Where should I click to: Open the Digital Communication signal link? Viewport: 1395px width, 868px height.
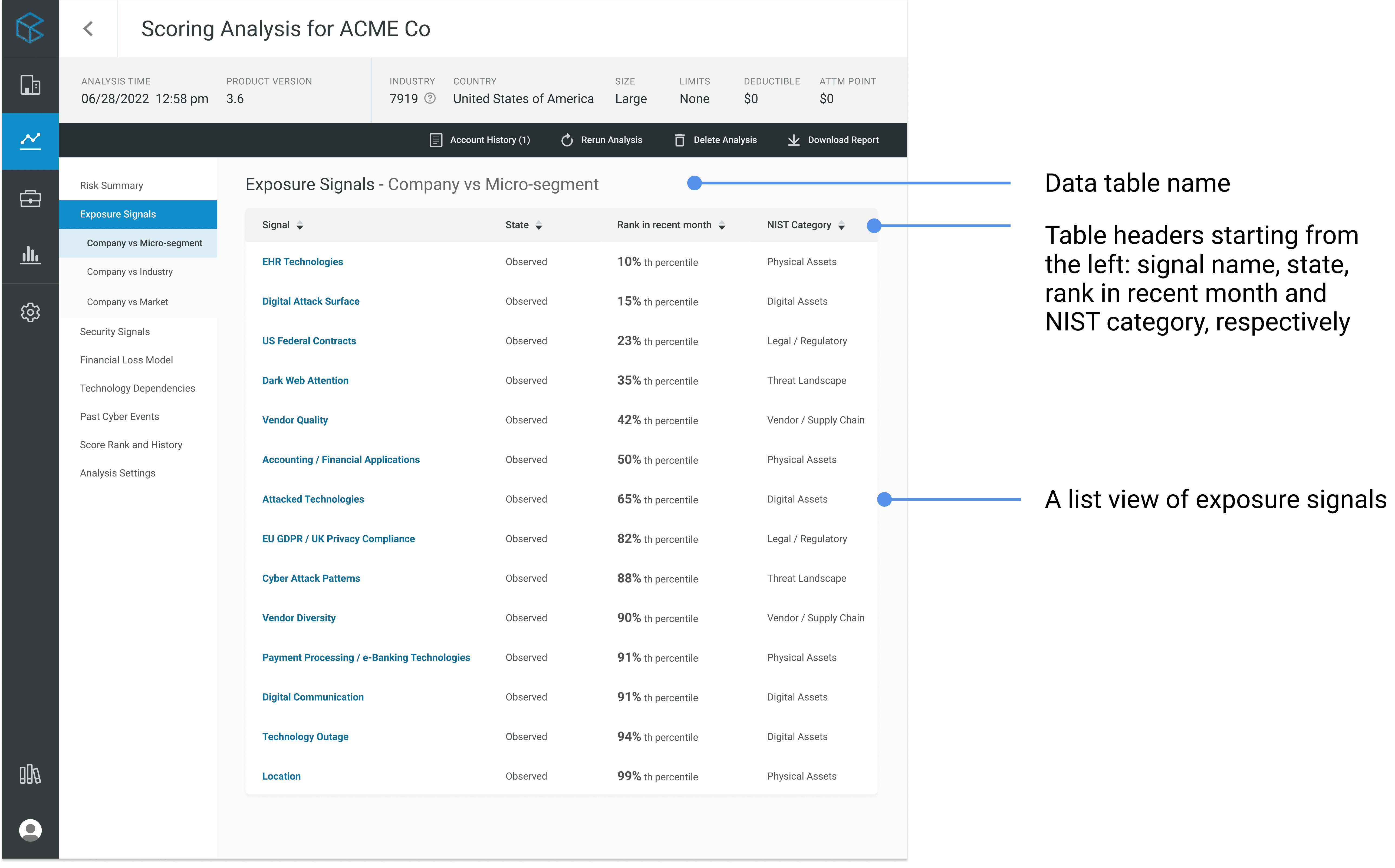point(313,697)
